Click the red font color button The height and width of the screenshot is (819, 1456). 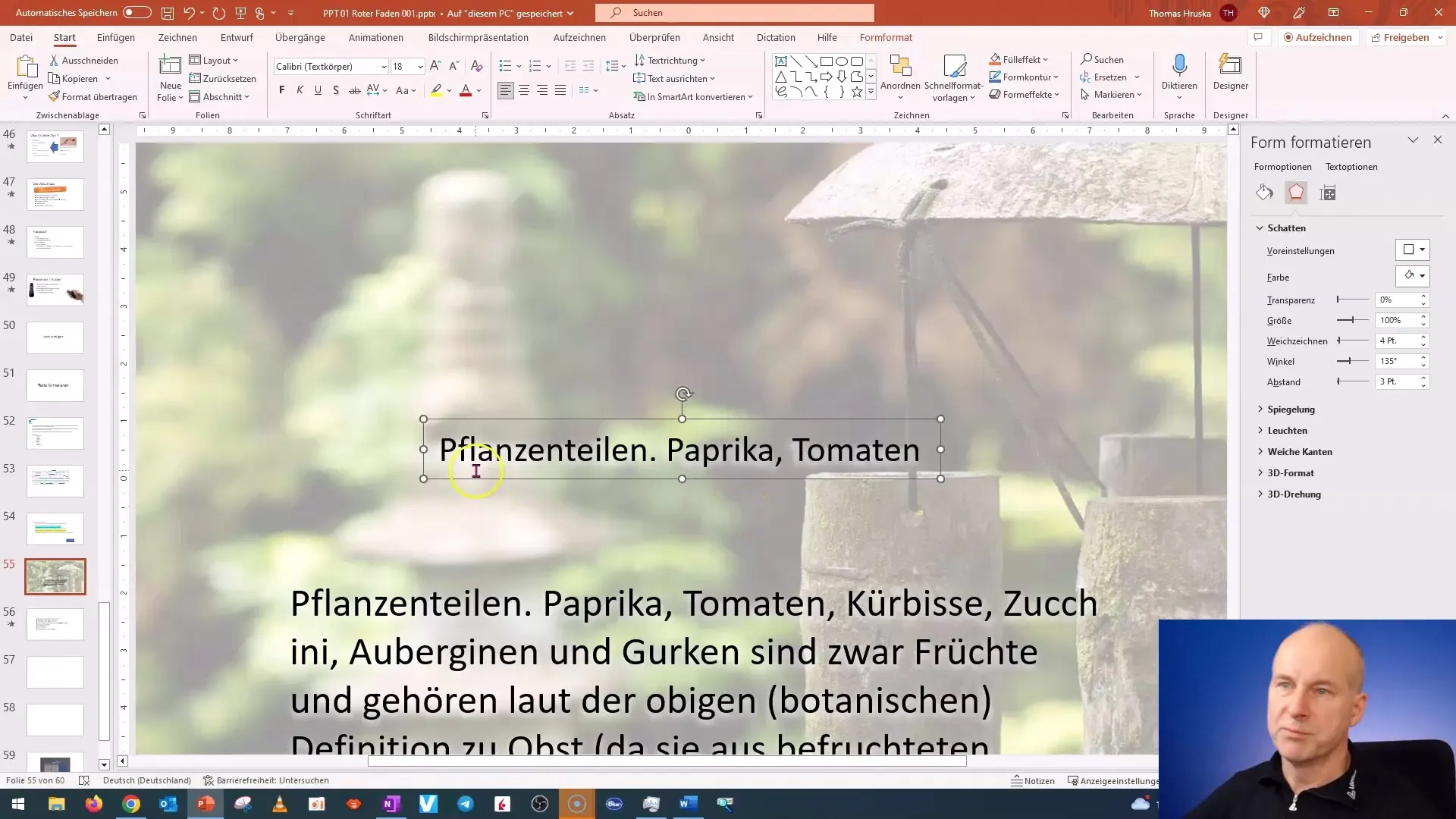[x=466, y=90]
